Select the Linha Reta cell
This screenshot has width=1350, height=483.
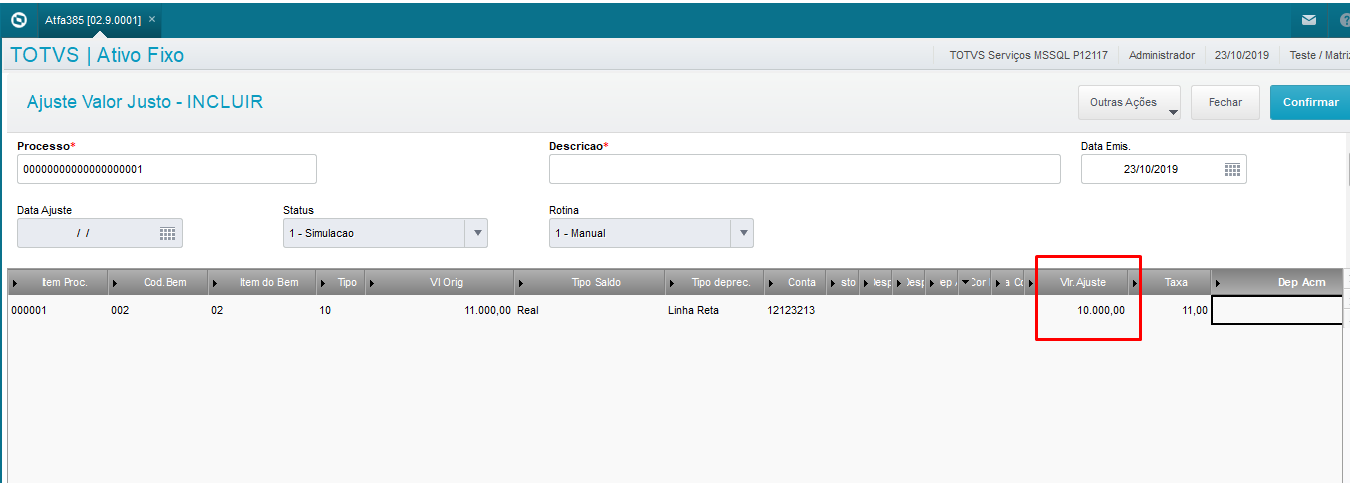714,310
